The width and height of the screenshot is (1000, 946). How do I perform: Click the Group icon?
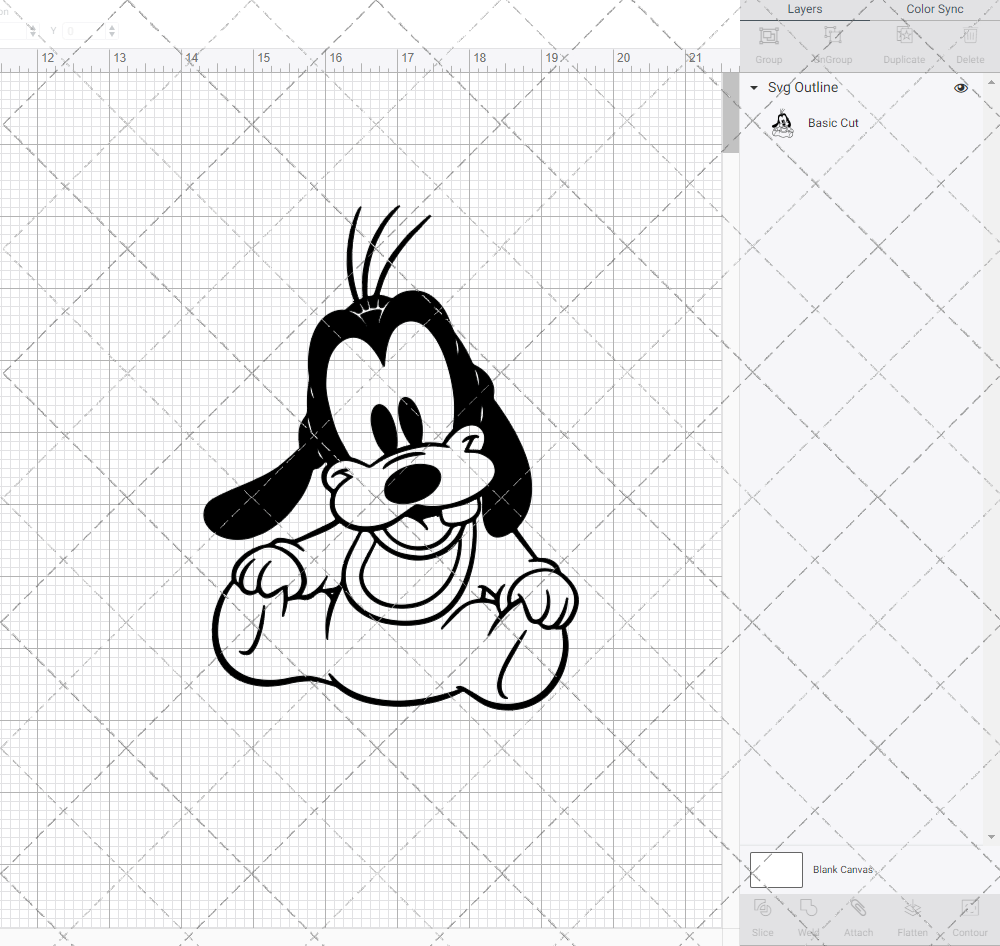tap(768, 42)
